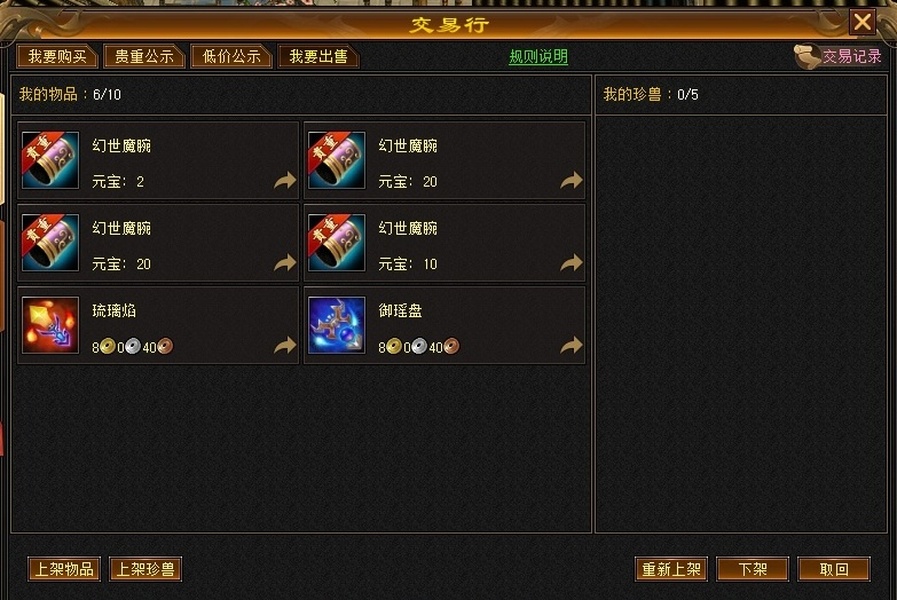This screenshot has width=897, height=600.
Task: Click the share arrow on the 御瑶盘 listing
Action: (571, 345)
